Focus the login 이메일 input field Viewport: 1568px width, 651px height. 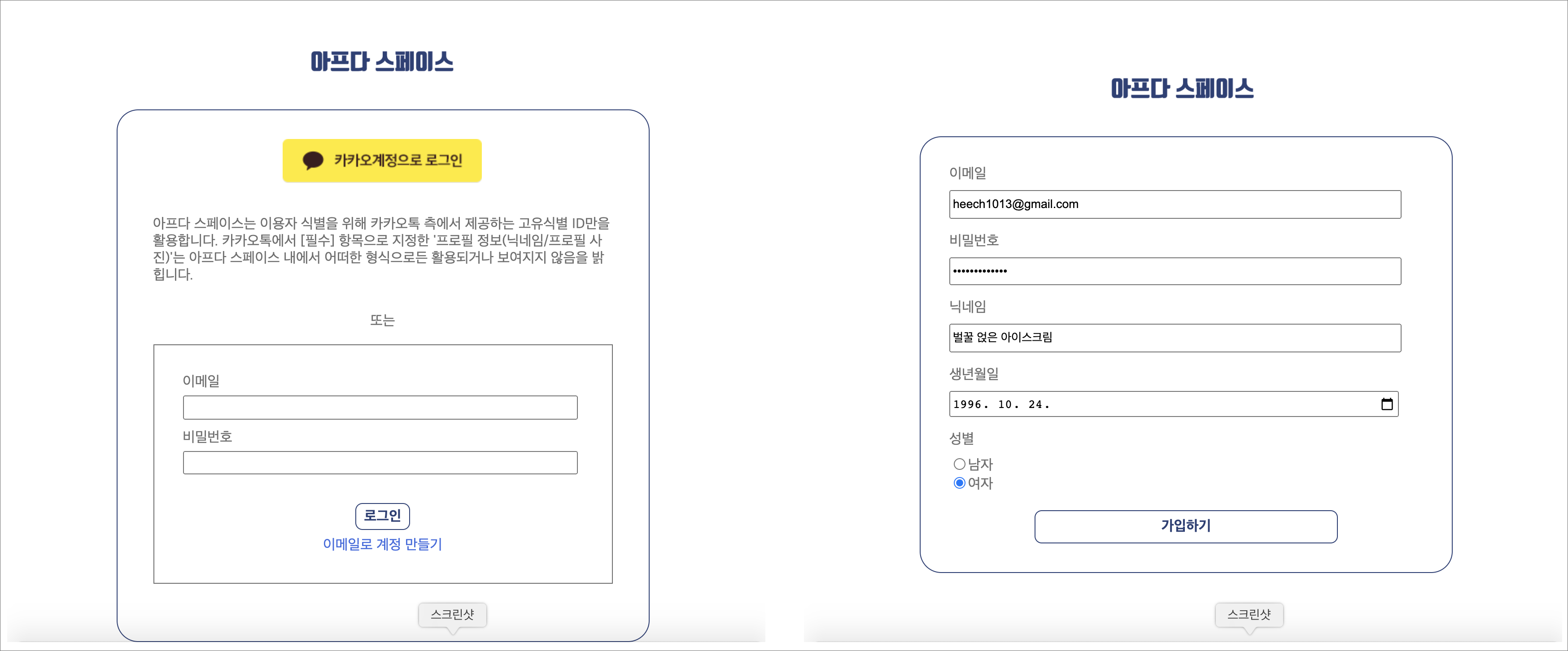pyautogui.click(x=380, y=408)
